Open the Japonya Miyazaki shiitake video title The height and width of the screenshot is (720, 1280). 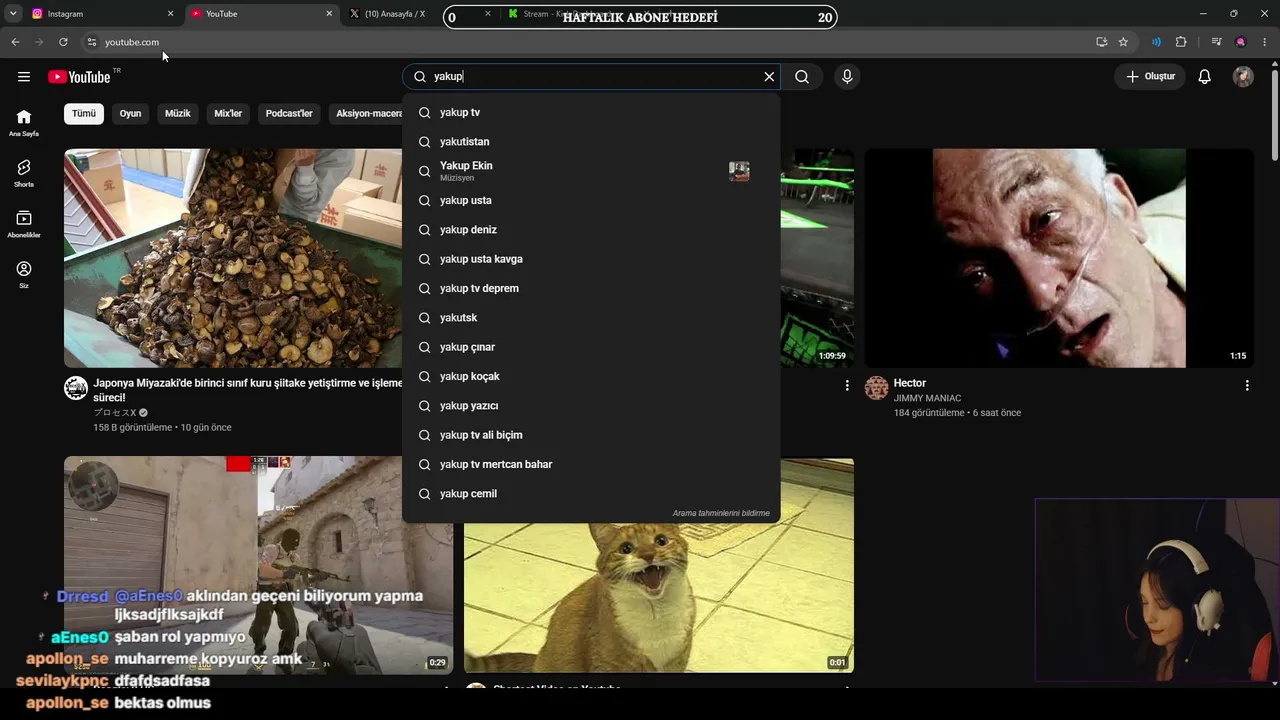pyautogui.click(x=248, y=390)
